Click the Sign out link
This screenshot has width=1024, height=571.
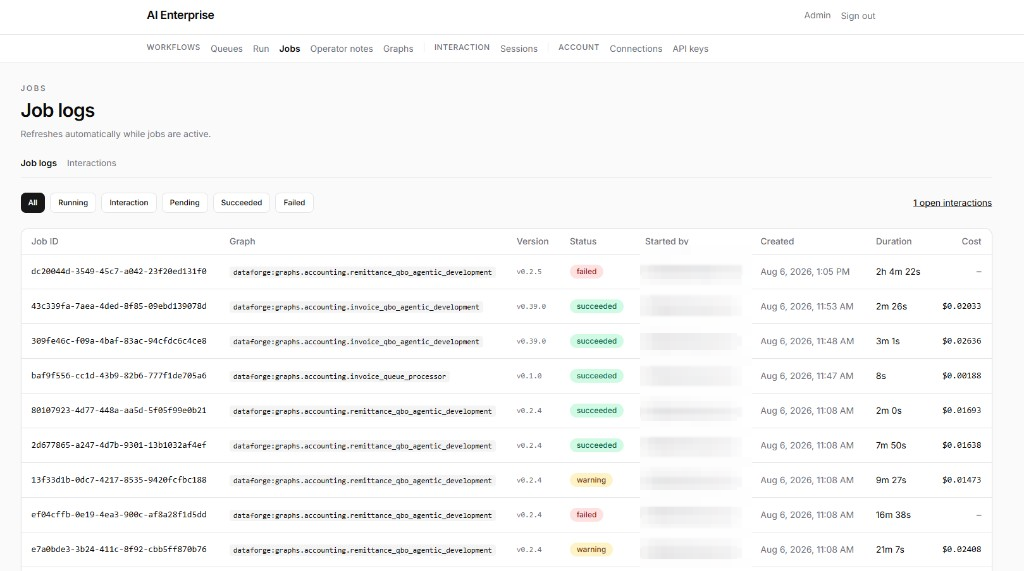click(x=857, y=16)
